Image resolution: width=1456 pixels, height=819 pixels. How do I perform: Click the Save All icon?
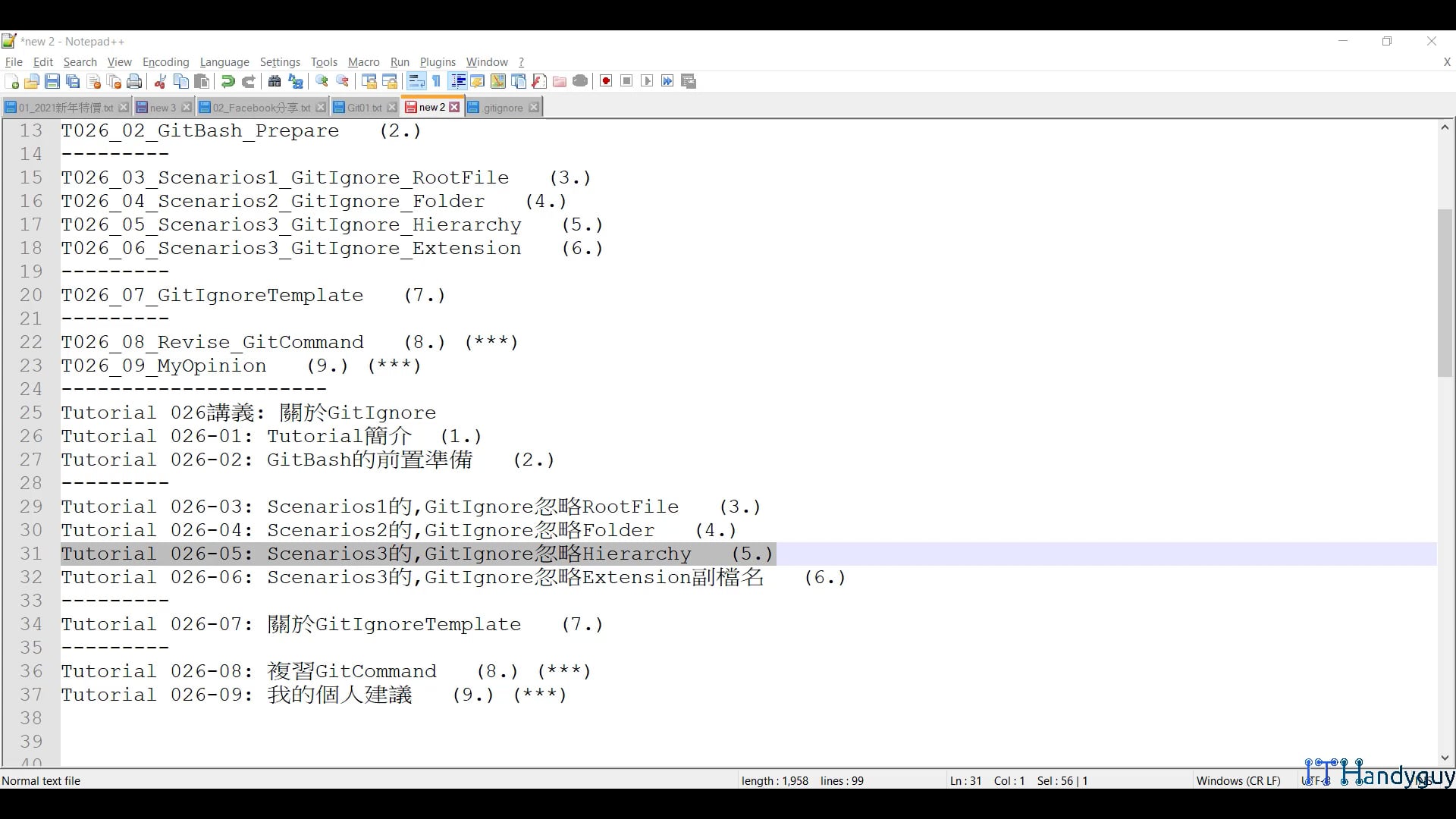pos(73,81)
